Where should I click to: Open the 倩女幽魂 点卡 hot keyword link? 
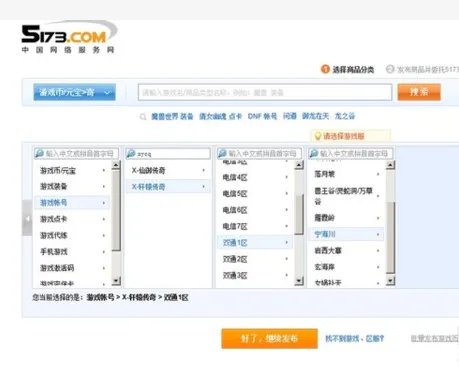[220, 116]
